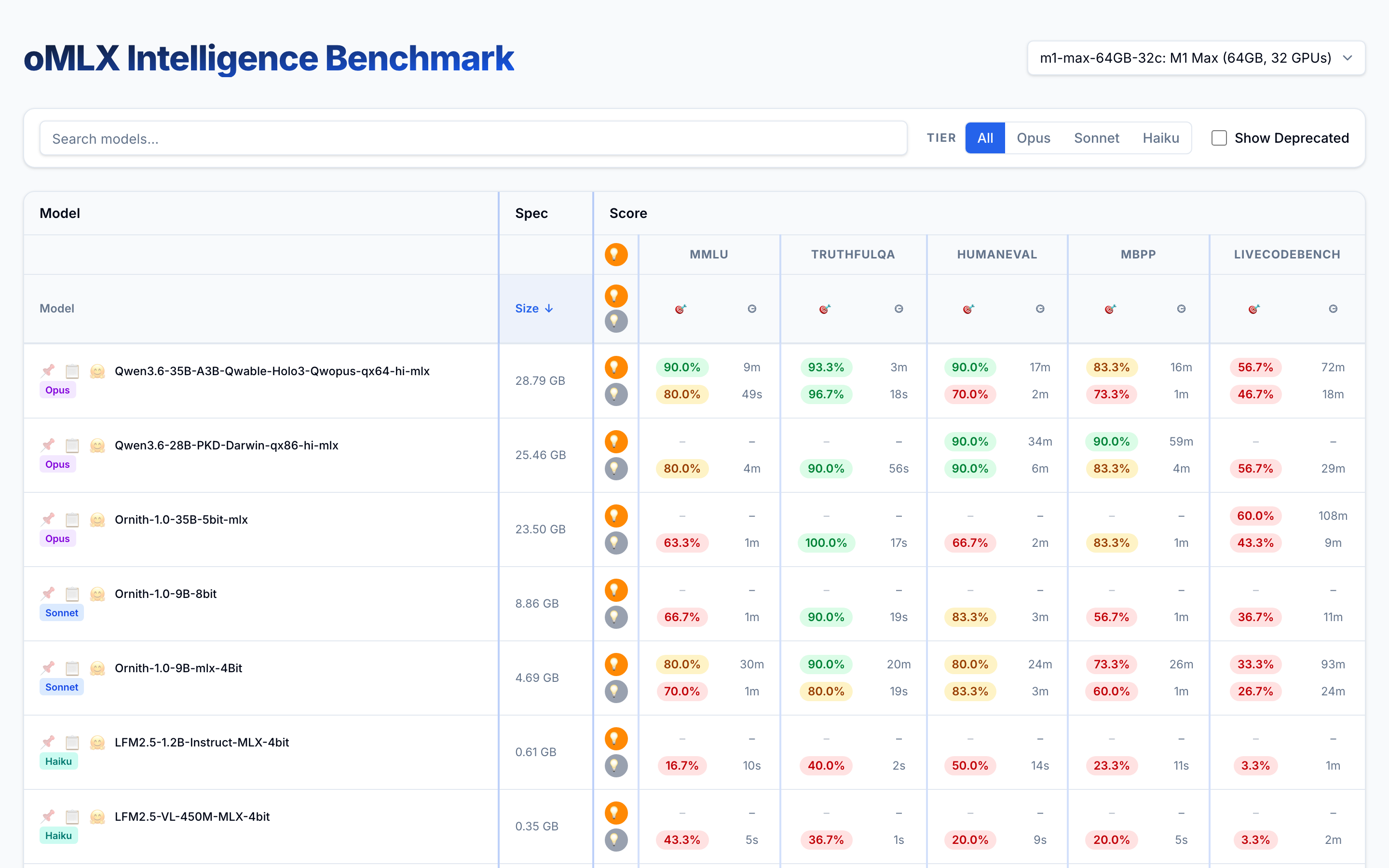Open the hardware selector showing M1 Max
The height and width of the screenshot is (868, 1389).
tap(1196, 58)
